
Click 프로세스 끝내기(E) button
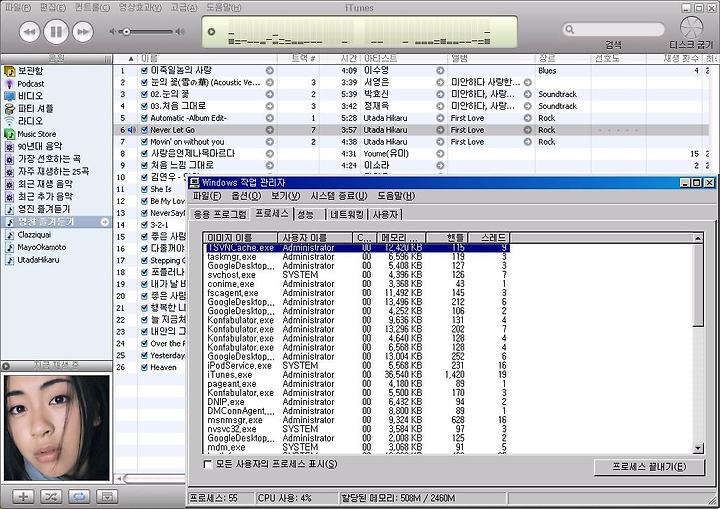click(x=649, y=467)
